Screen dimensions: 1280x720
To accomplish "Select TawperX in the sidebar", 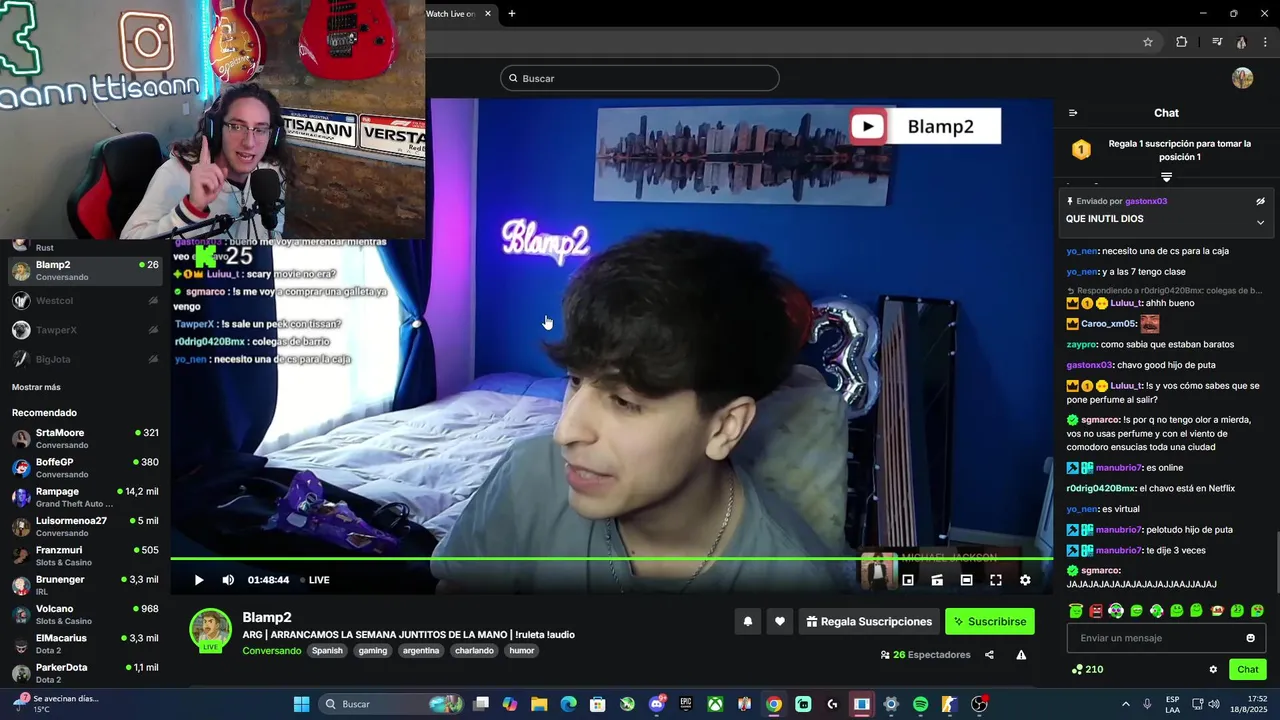I will pyautogui.click(x=85, y=330).
